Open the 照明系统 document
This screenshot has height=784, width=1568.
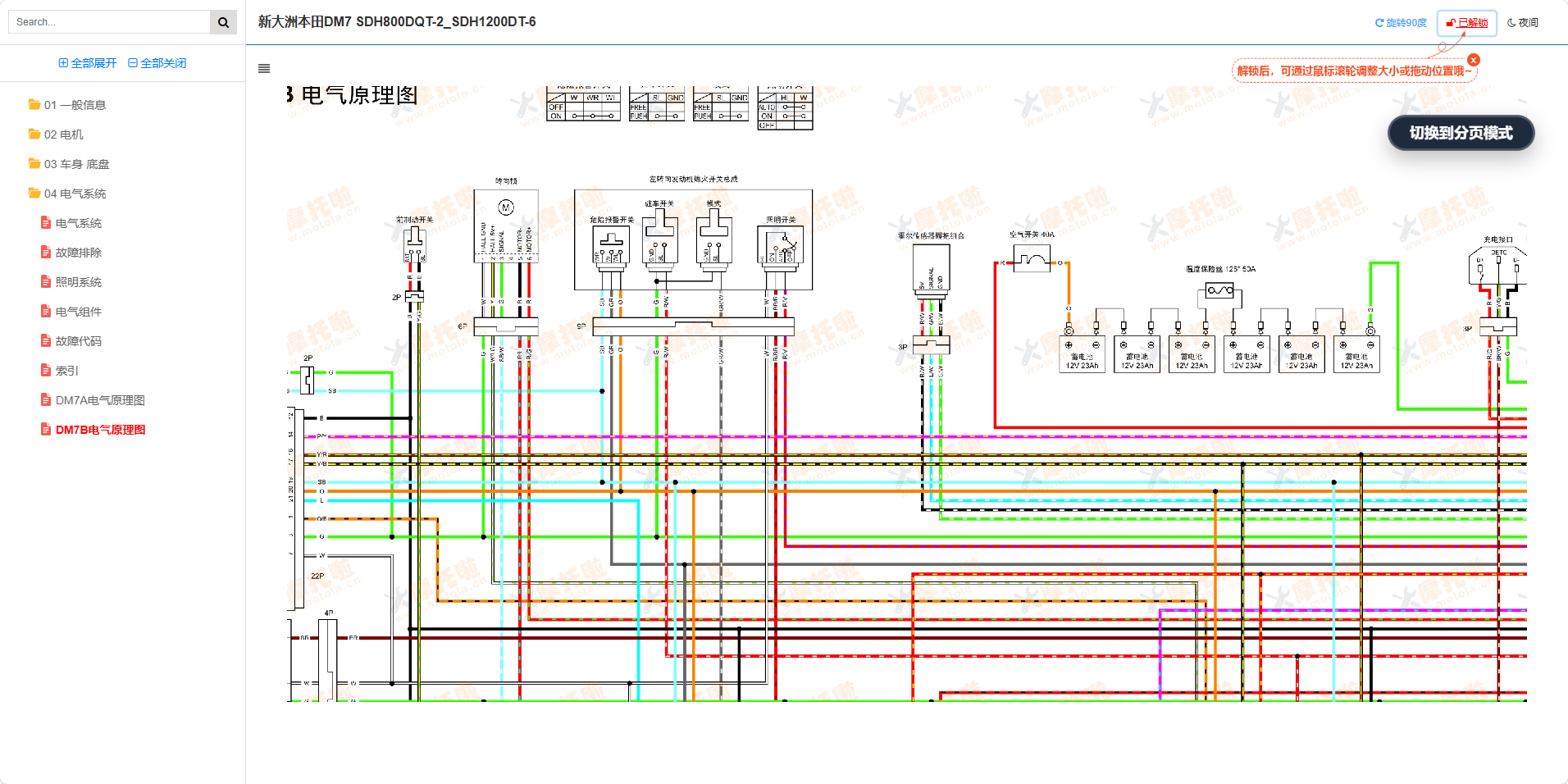[78, 282]
